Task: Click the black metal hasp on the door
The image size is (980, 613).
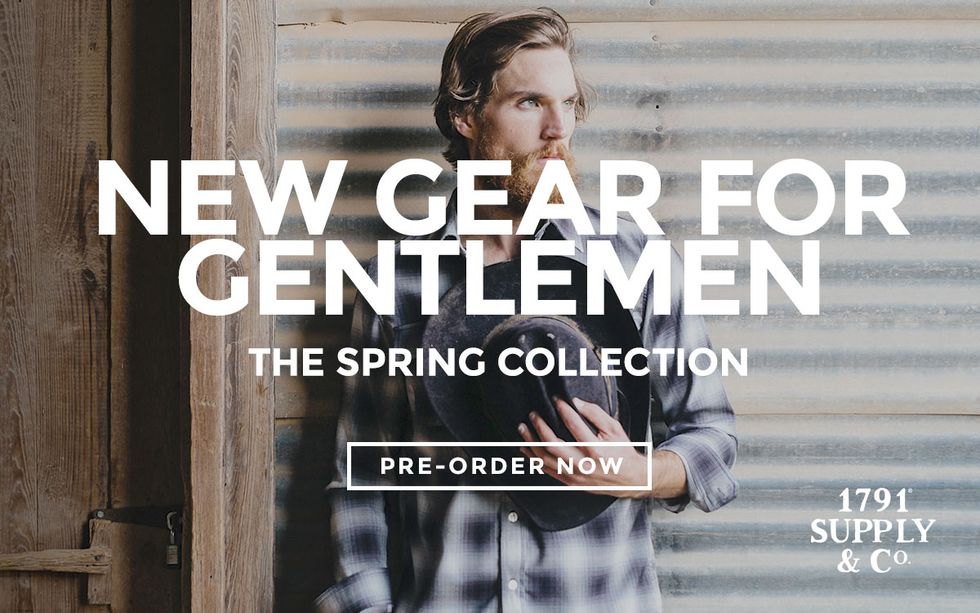Action: pyautogui.click(x=136, y=516)
